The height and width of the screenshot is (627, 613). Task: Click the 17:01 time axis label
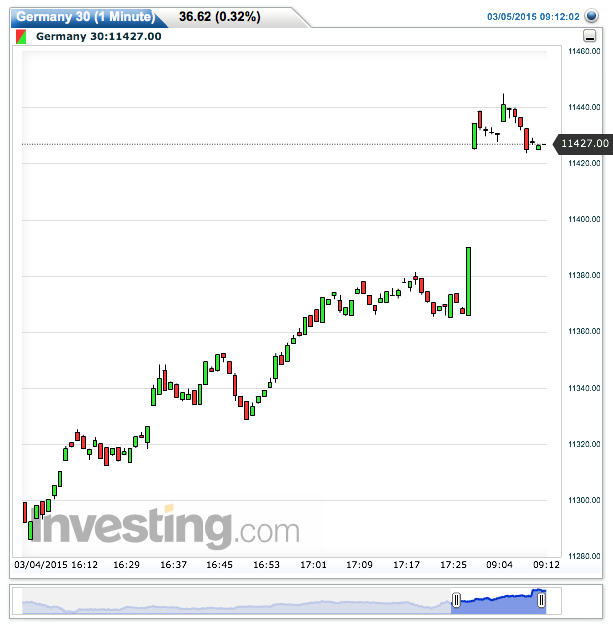point(313,565)
